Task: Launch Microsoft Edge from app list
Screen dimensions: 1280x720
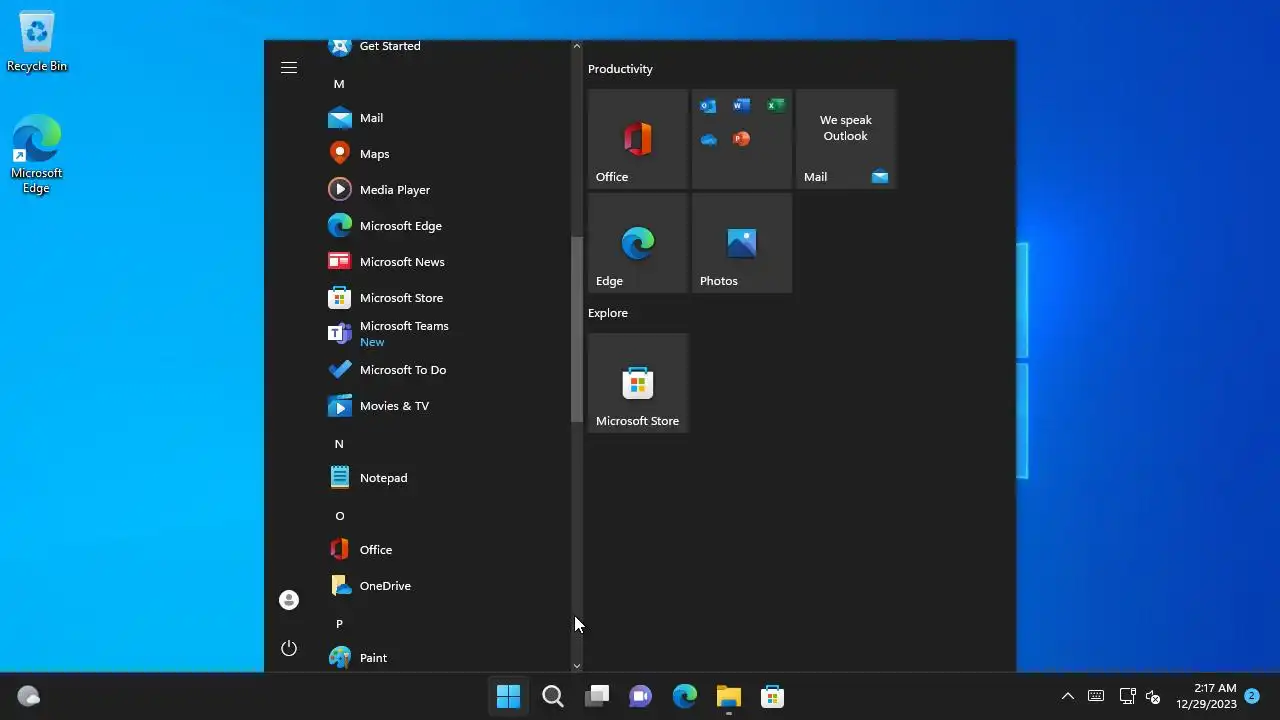Action: tap(446, 226)
